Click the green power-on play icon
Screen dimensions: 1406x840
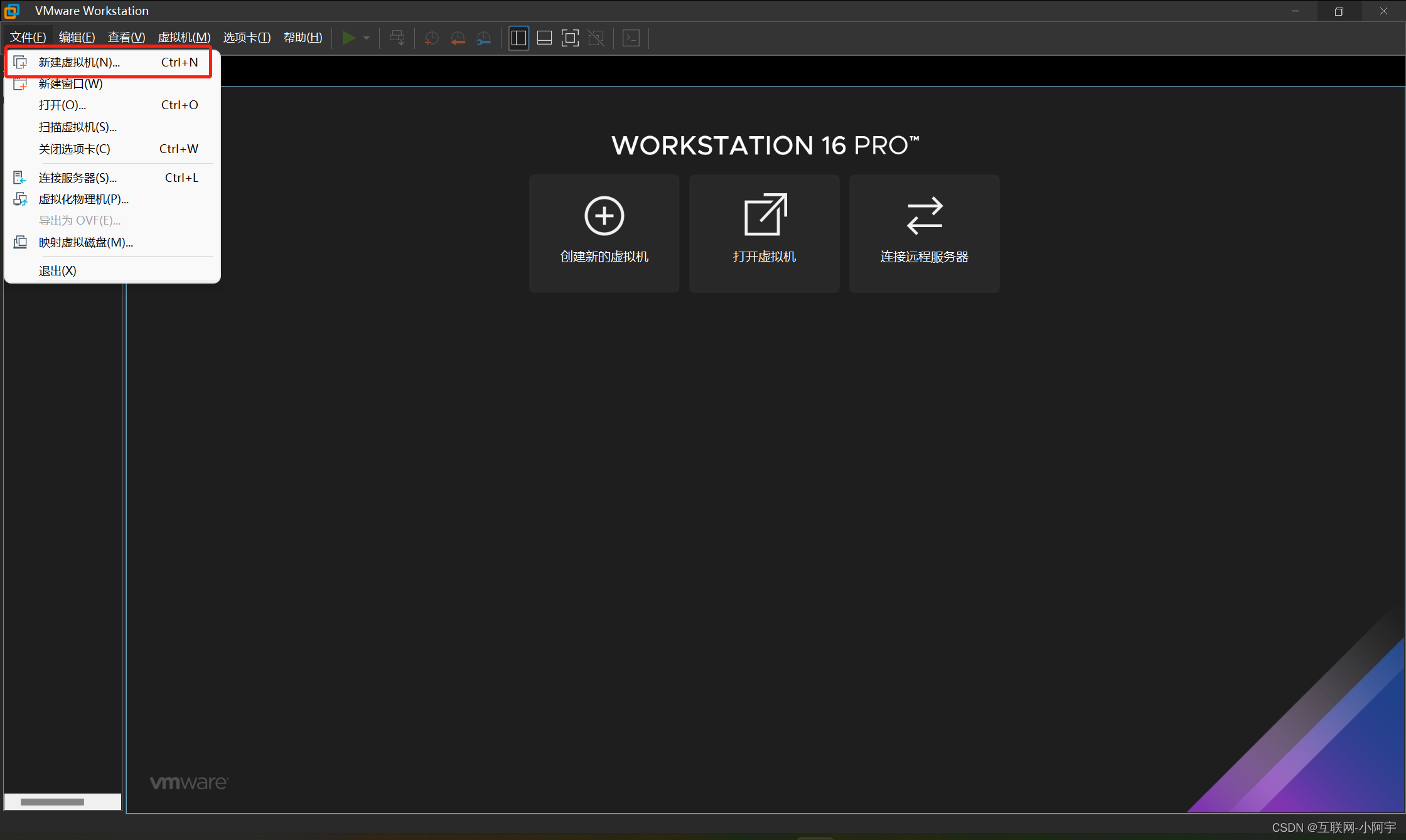[348, 38]
